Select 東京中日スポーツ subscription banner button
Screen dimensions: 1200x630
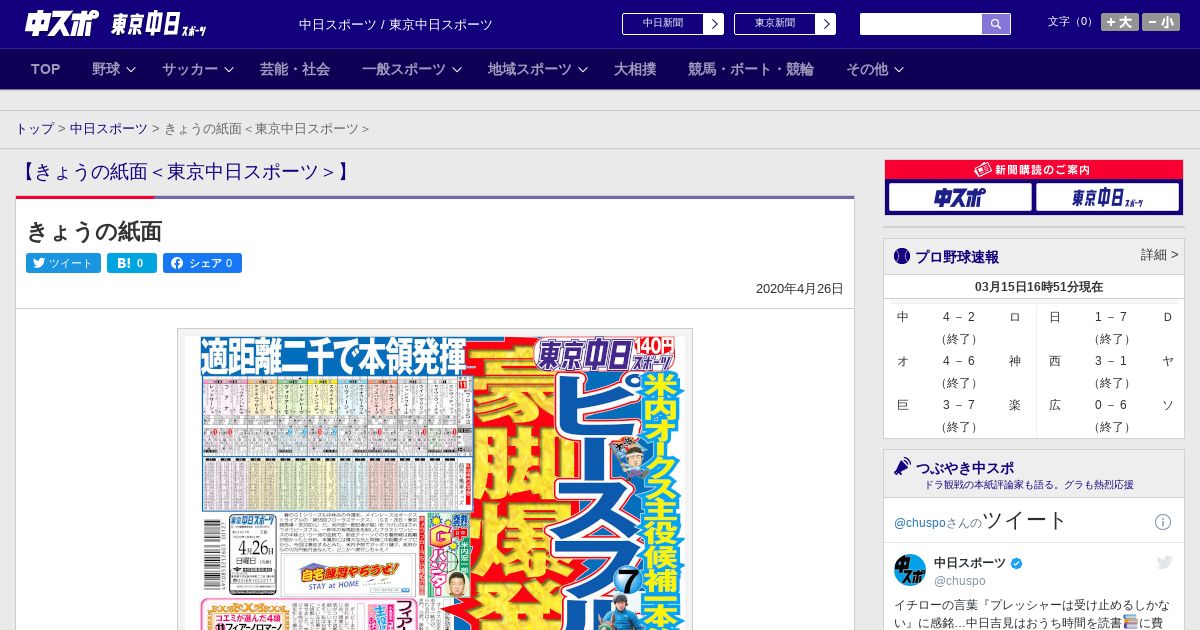pyautogui.click(x=1107, y=197)
